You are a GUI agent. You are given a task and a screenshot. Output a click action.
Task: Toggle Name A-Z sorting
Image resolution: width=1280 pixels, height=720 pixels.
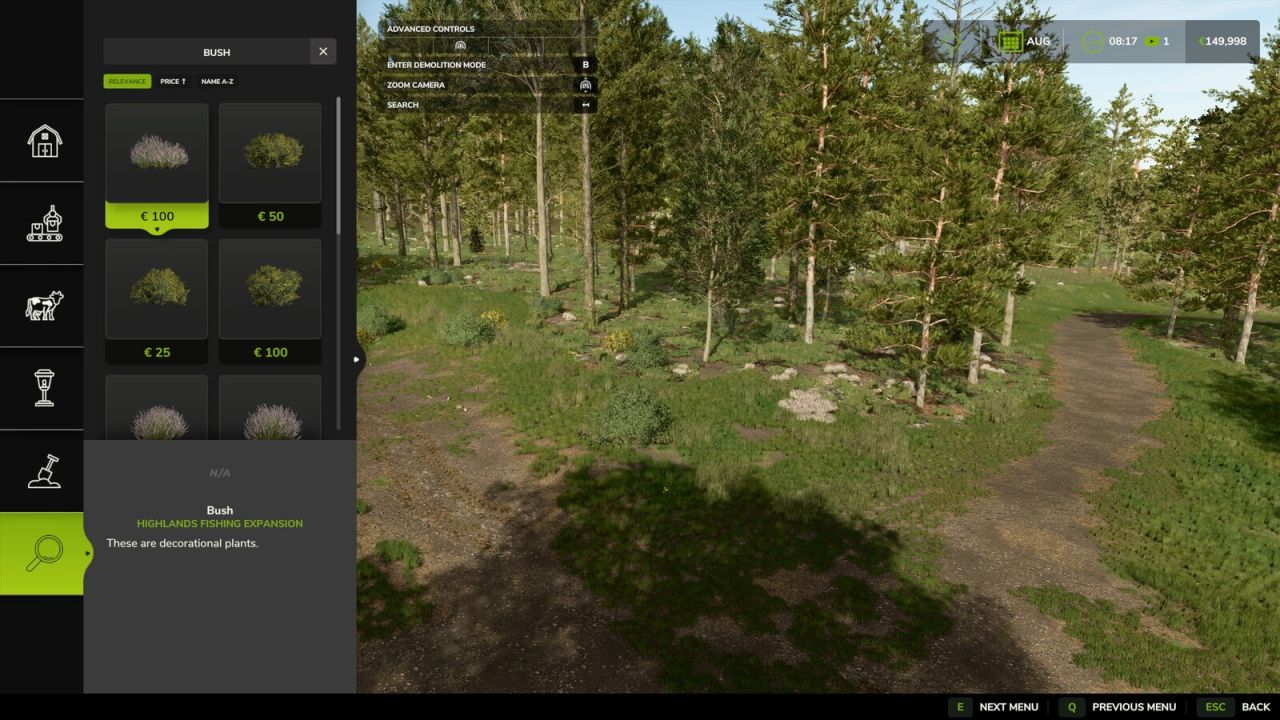click(x=217, y=81)
